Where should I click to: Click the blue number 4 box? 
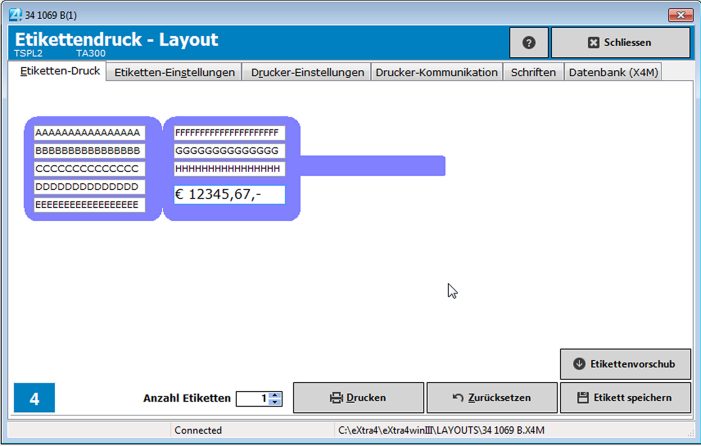tap(34, 398)
